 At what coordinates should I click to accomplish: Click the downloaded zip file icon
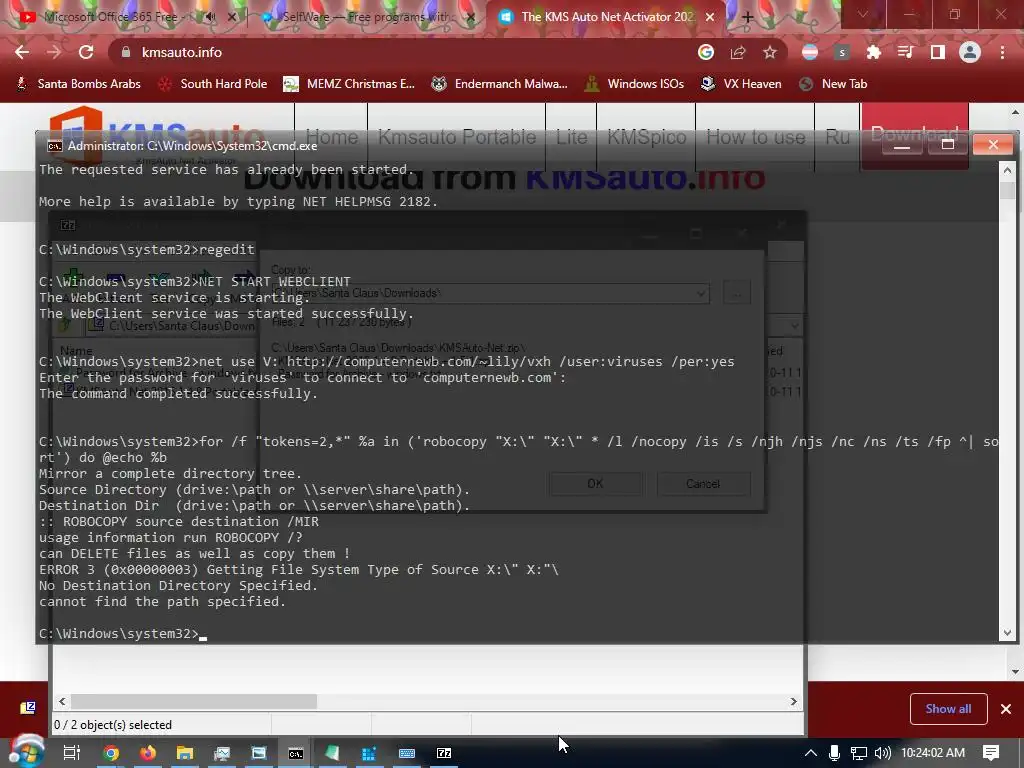coord(27,708)
